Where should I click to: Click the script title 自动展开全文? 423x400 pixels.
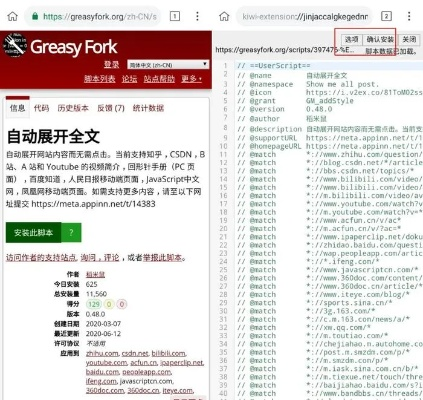(53, 136)
